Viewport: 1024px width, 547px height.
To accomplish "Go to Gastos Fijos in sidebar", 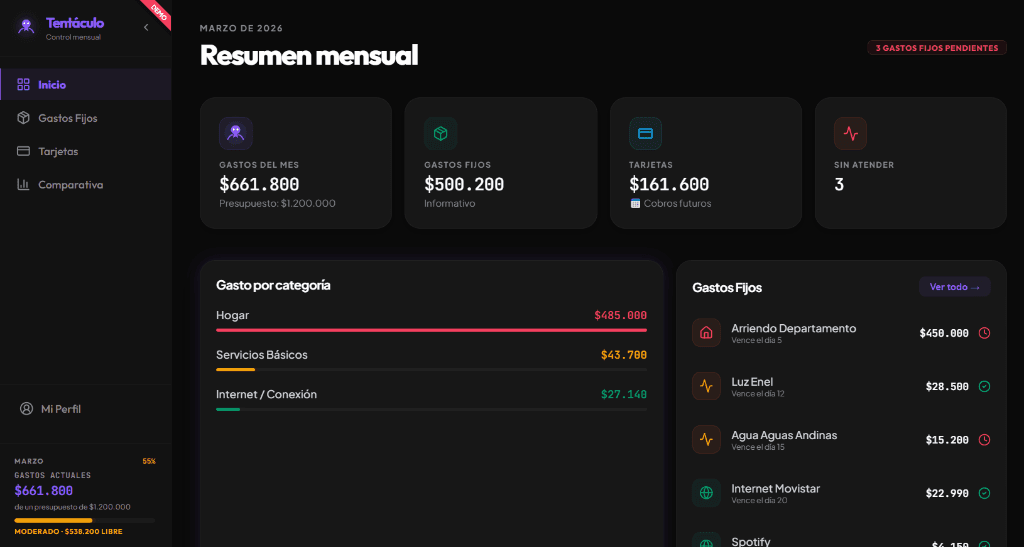I will coord(86,118).
